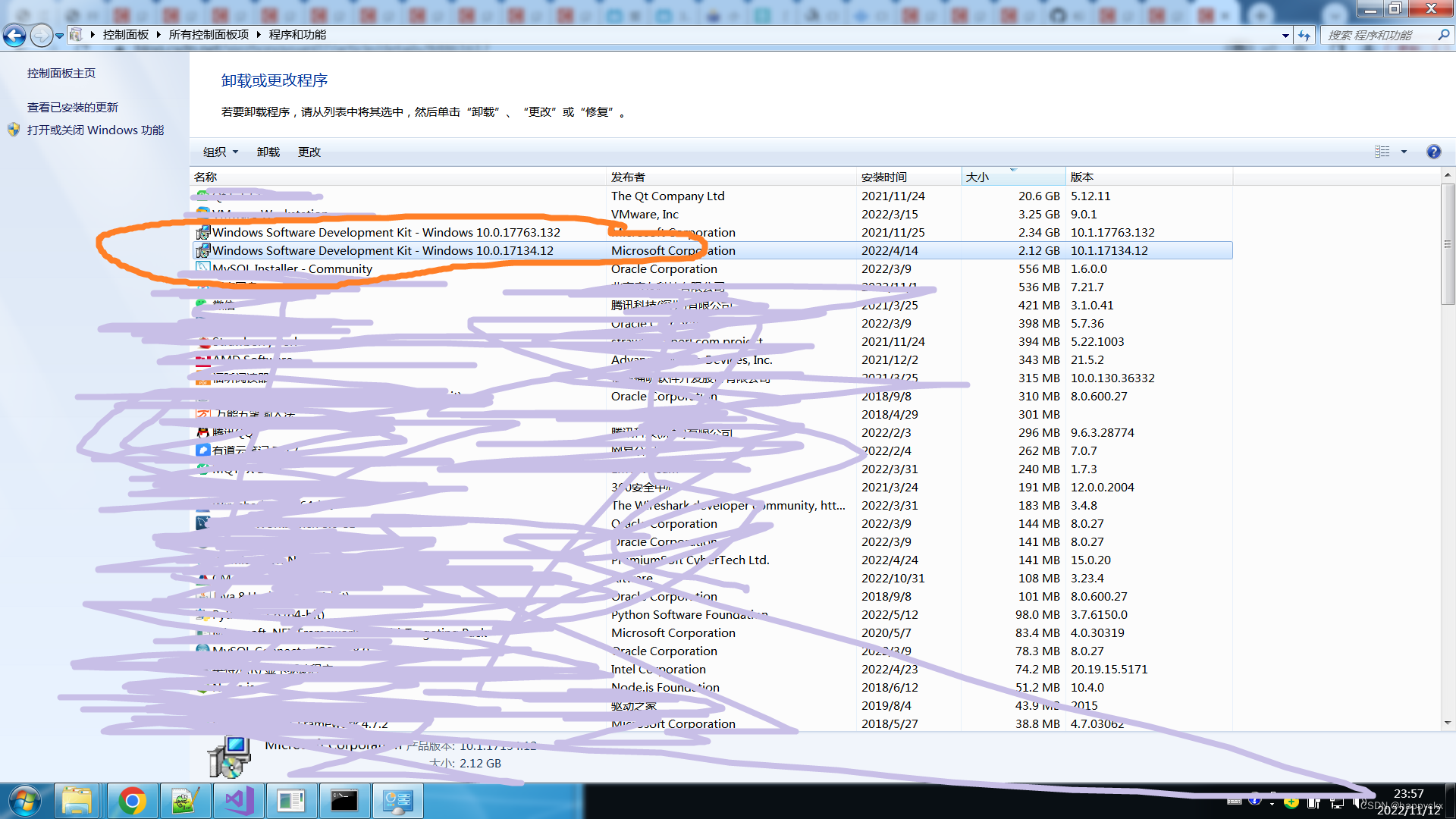Expand the 组织 dropdown menu
Screen dimensions: 1456x819
point(220,152)
